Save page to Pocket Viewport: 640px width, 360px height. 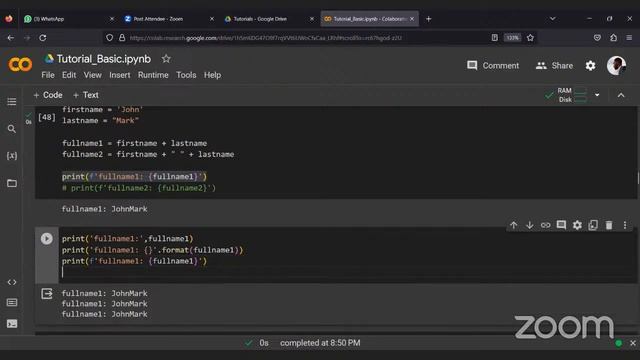pyautogui.click(x=597, y=38)
